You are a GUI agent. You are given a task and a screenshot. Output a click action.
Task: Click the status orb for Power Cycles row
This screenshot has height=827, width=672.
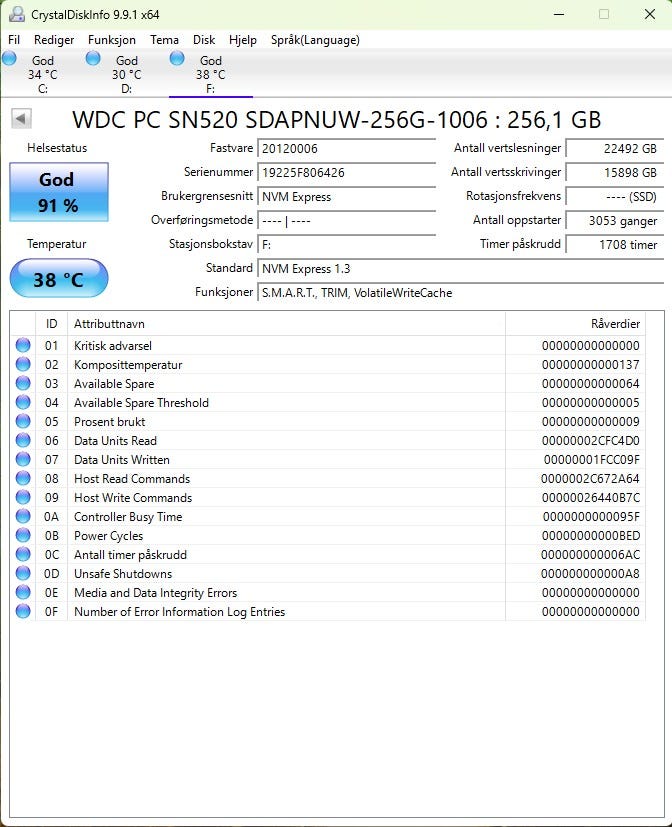click(x=23, y=535)
